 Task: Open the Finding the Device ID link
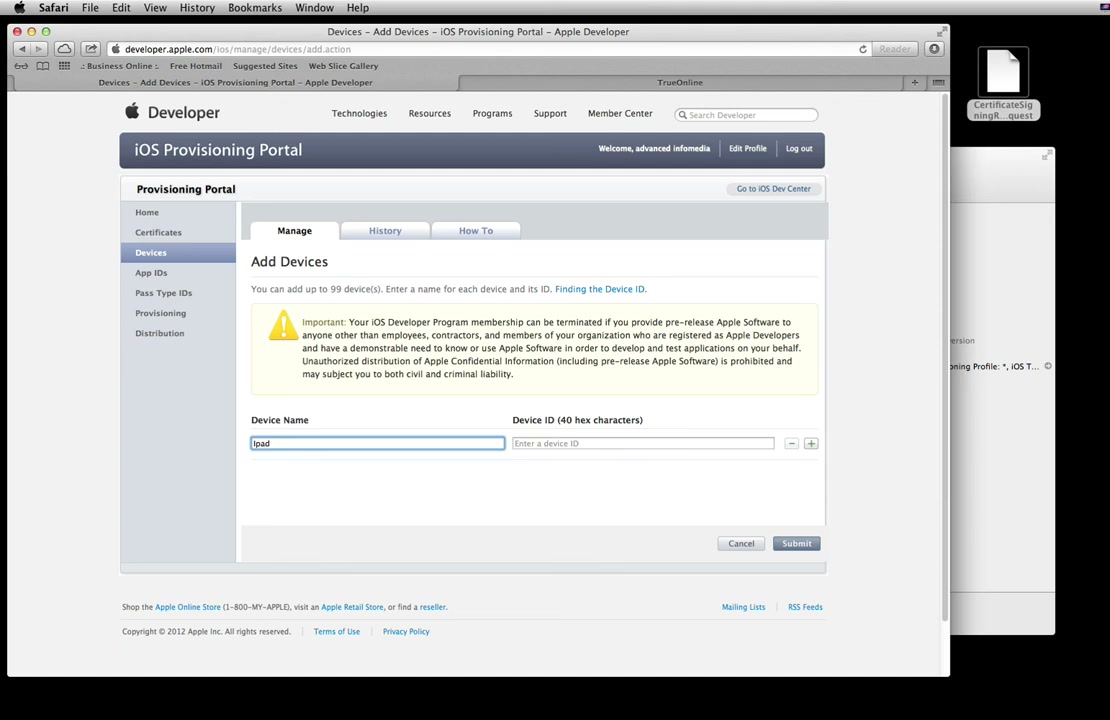(x=600, y=289)
